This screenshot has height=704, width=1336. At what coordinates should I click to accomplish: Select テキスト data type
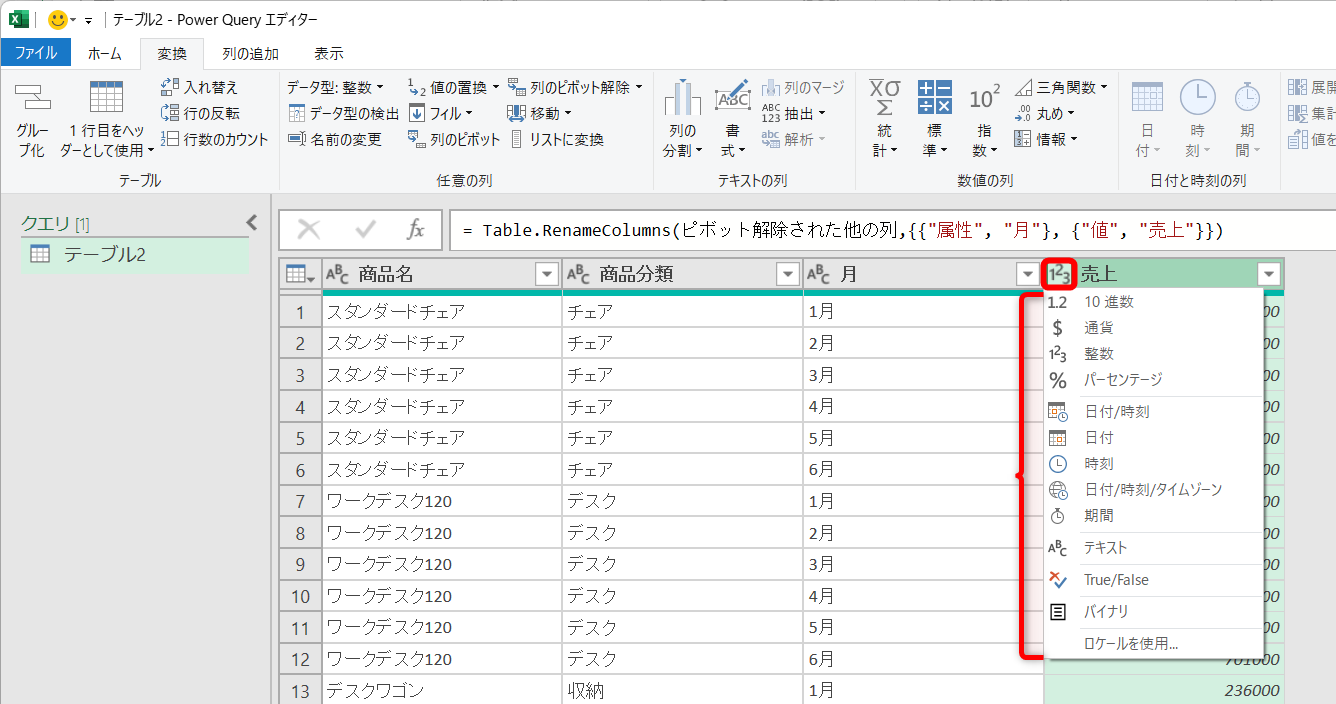point(1153,547)
